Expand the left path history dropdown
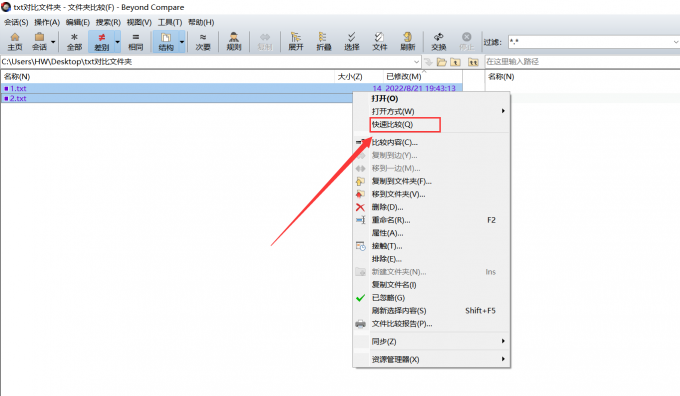 click(416, 62)
